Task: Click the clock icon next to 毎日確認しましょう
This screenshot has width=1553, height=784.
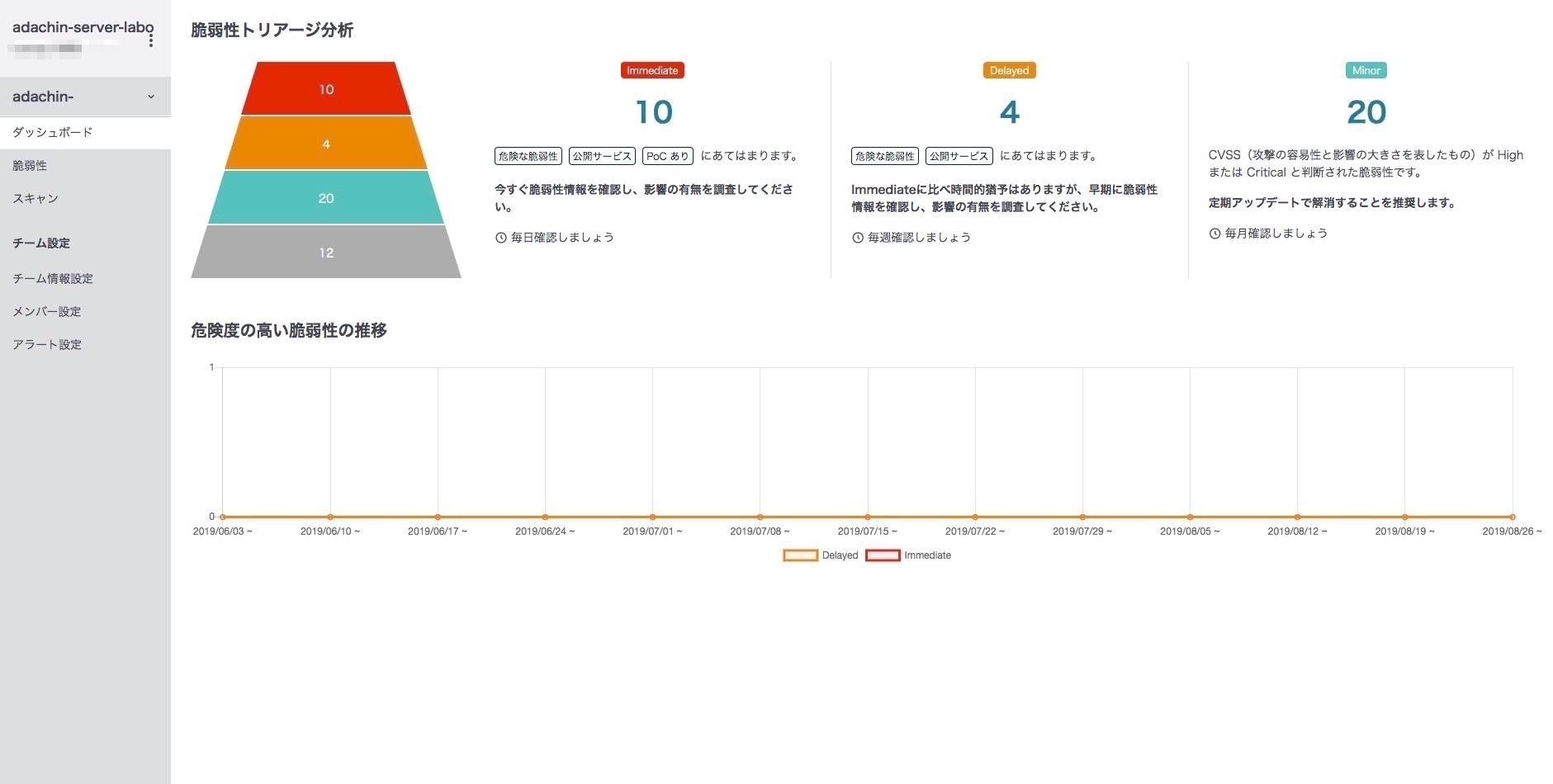Action: 500,238
